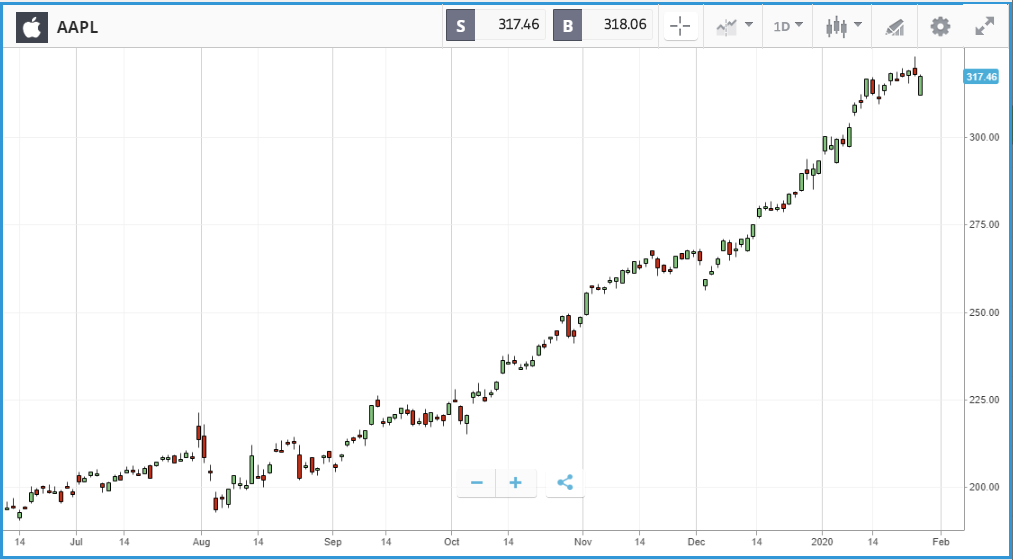Zoom out with the minus button
Viewport: 1013px width, 560px height.
point(477,483)
